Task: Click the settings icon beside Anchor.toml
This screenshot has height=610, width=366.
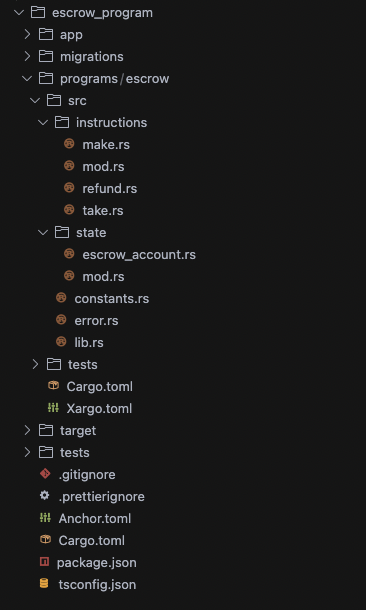Action: pyautogui.click(x=45, y=518)
